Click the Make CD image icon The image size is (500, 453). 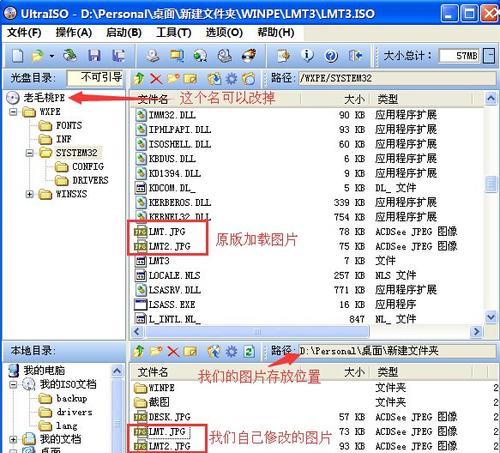(153, 55)
